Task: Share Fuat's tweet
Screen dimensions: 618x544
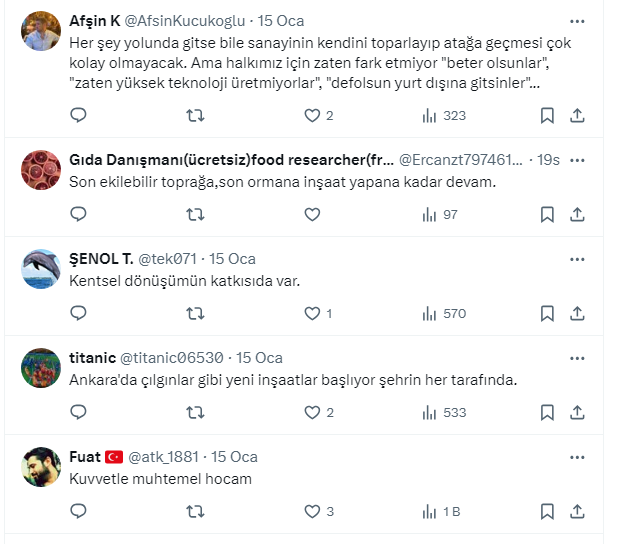Action: (577, 511)
